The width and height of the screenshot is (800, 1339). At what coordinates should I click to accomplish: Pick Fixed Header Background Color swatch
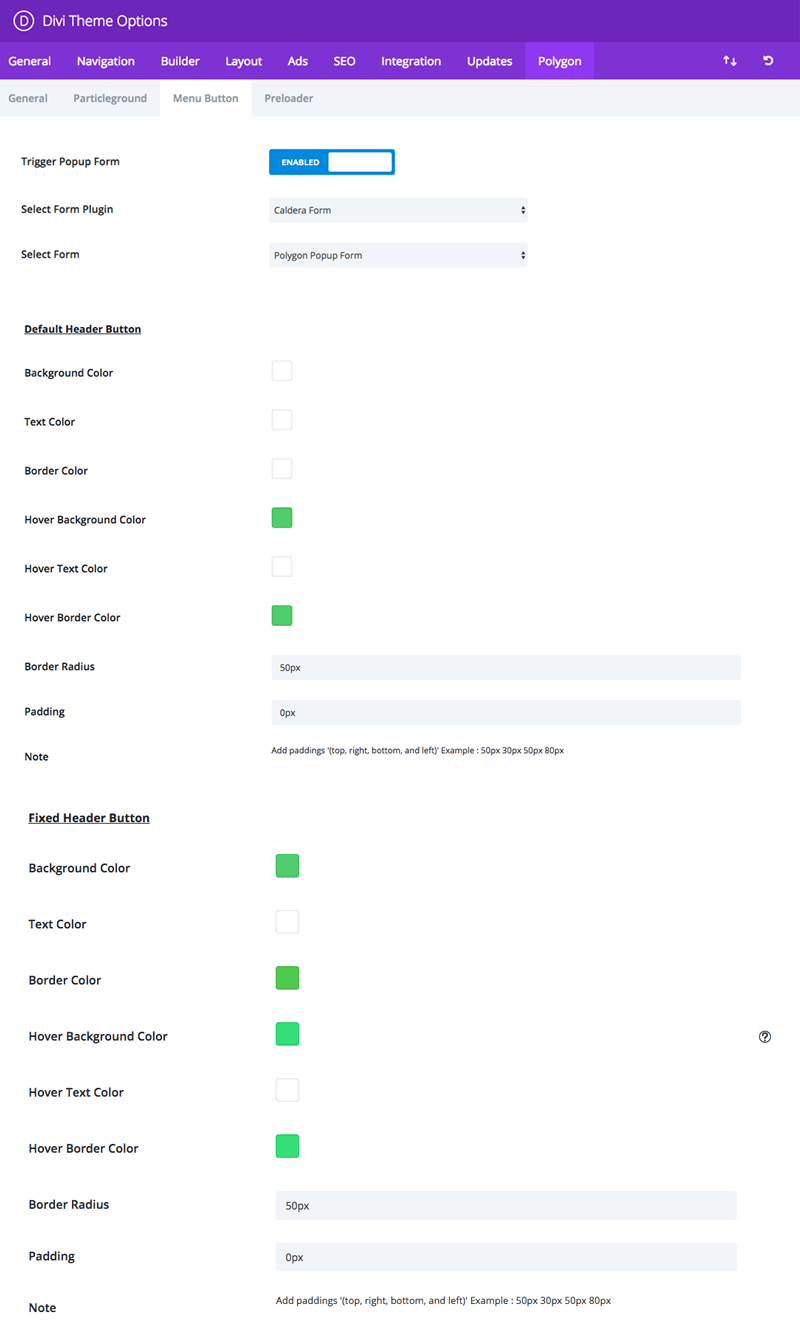tap(288, 866)
